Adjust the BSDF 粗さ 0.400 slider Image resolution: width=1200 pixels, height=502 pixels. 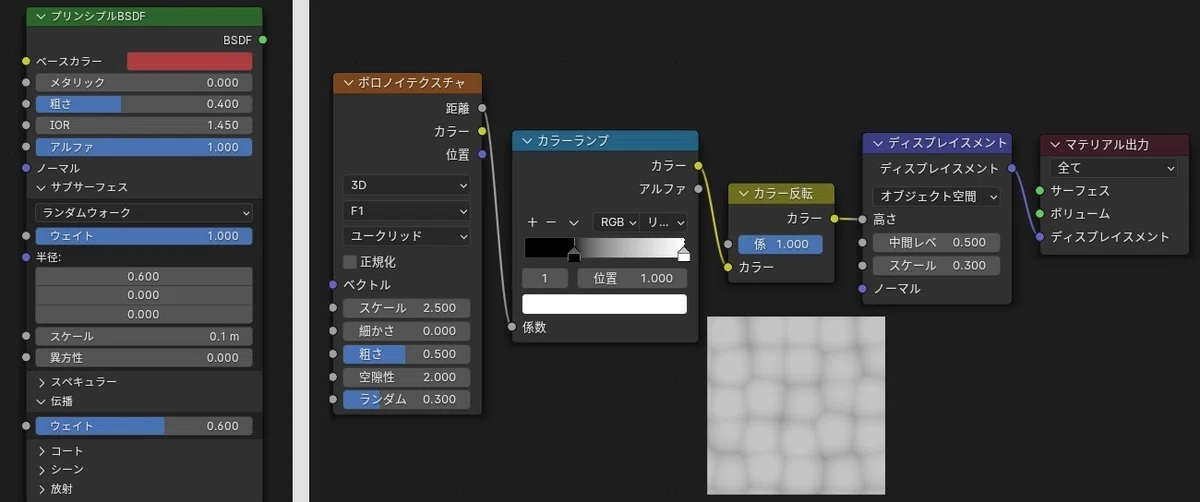point(144,104)
